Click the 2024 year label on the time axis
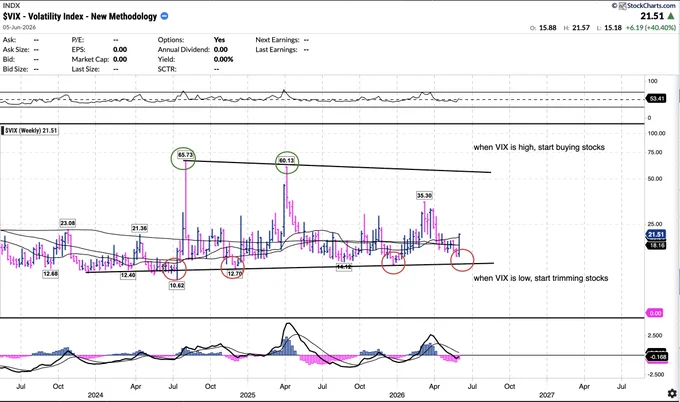The height and width of the screenshot is (402, 680). click(95, 395)
